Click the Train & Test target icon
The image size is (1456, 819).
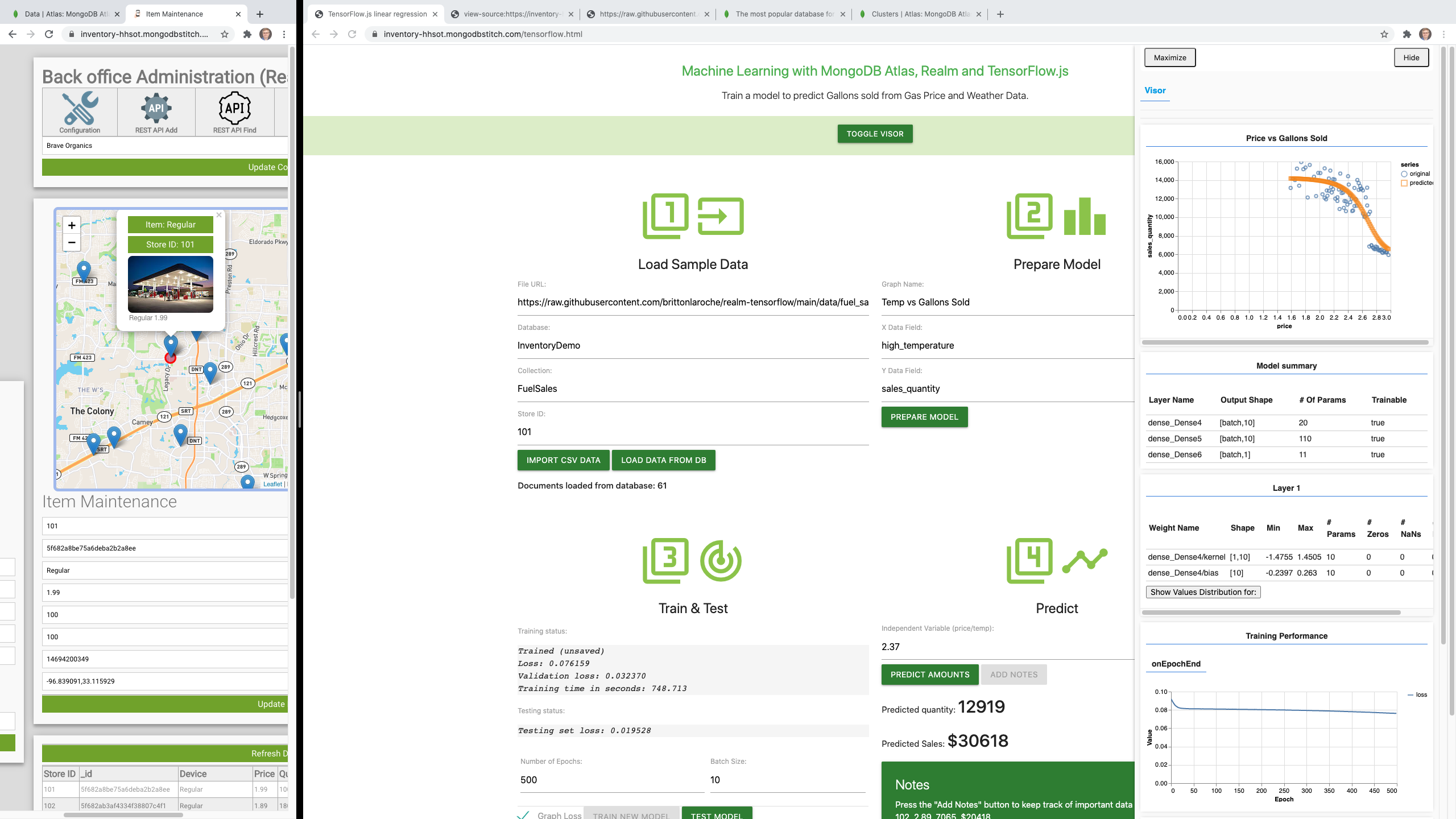(721, 561)
